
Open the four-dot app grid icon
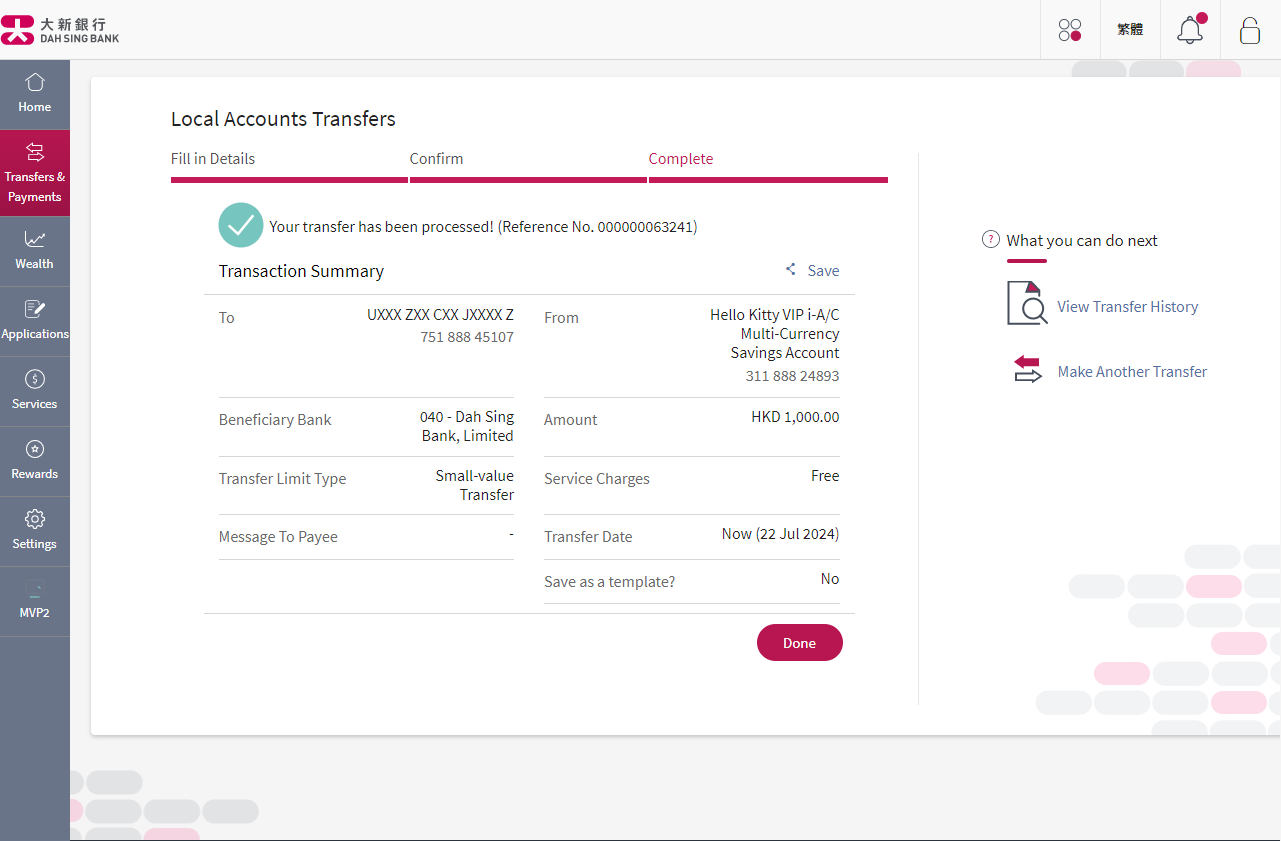coord(1070,30)
